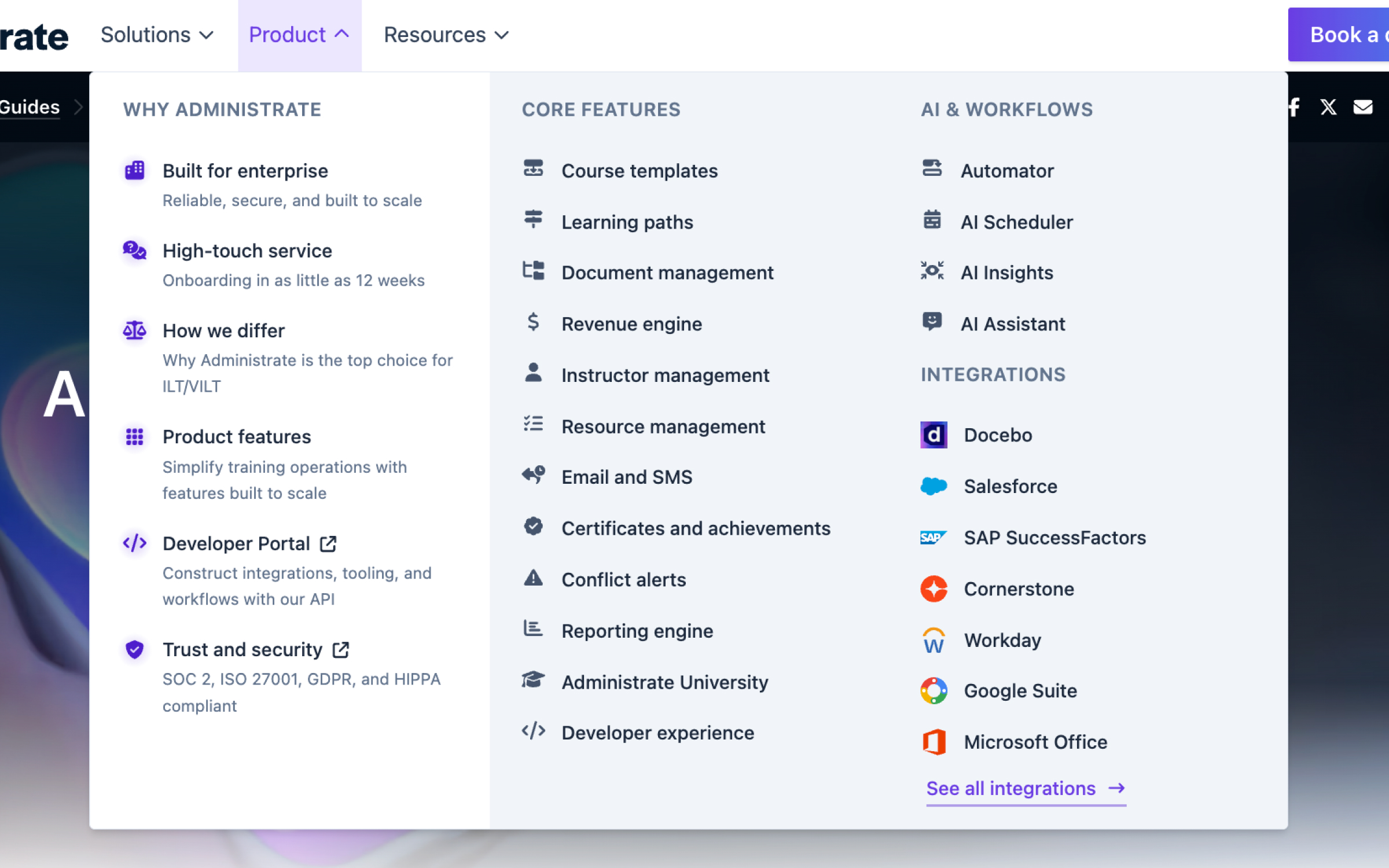Expand the Solutions dropdown menu
Screen dimensions: 1389x868
click(x=157, y=35)
